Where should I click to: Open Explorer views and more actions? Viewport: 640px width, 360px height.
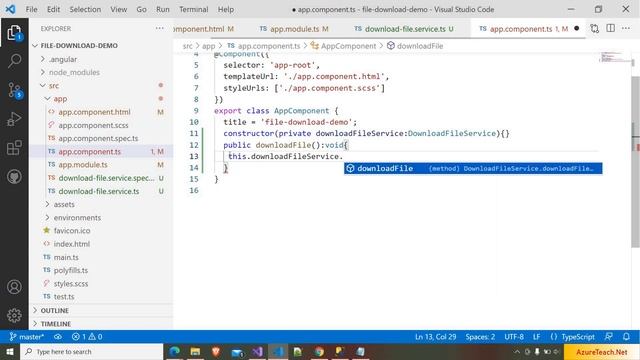pos(160,28)
